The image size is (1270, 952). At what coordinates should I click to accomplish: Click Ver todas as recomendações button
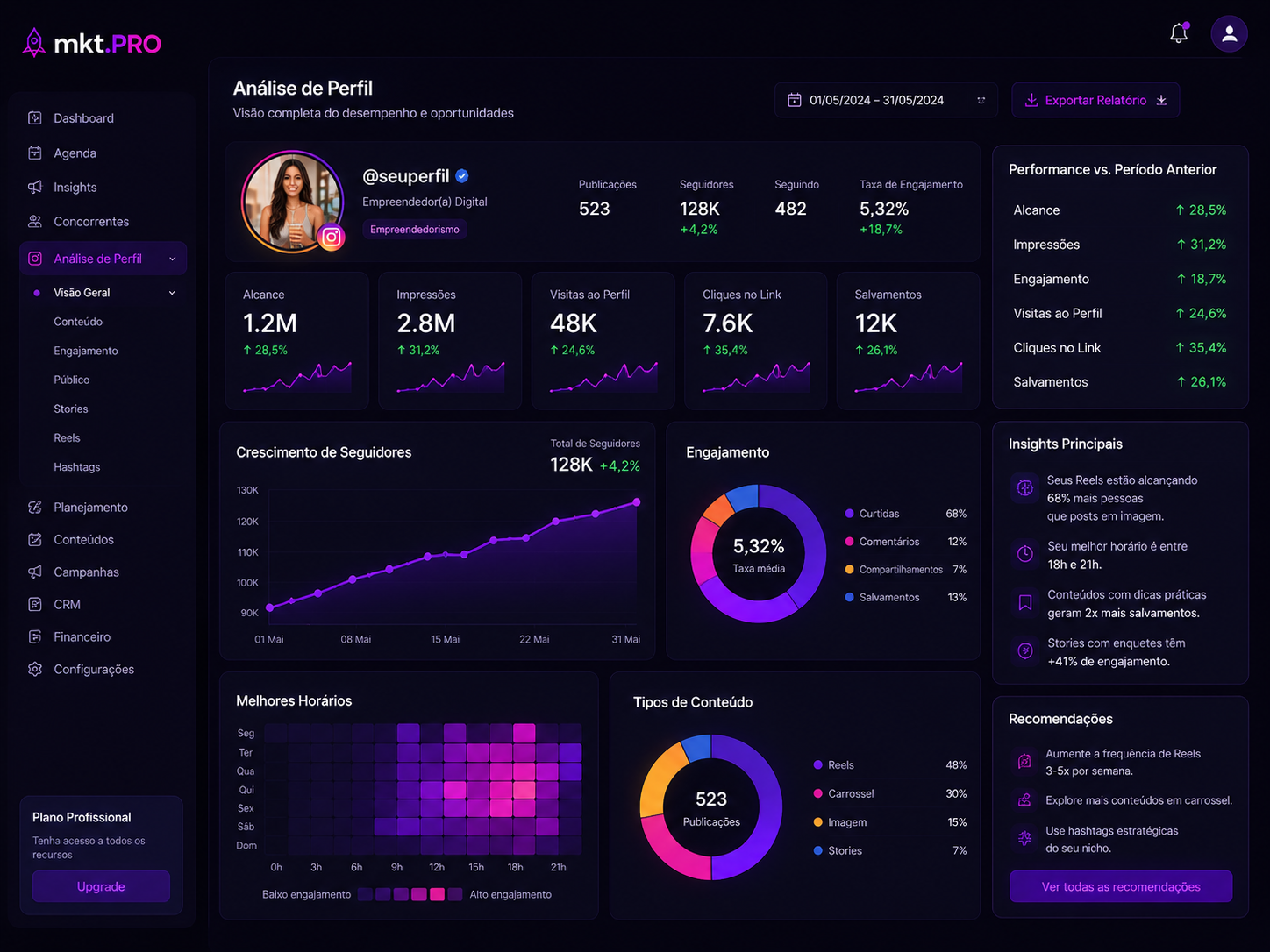coord(1121,886)
